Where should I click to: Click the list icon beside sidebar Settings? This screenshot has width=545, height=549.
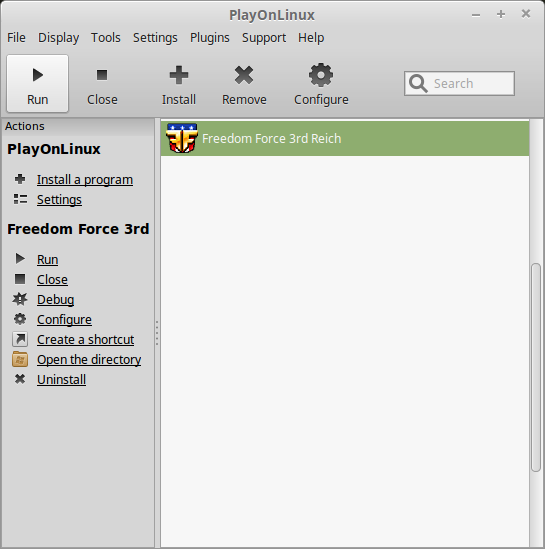(x=20, y=199)
